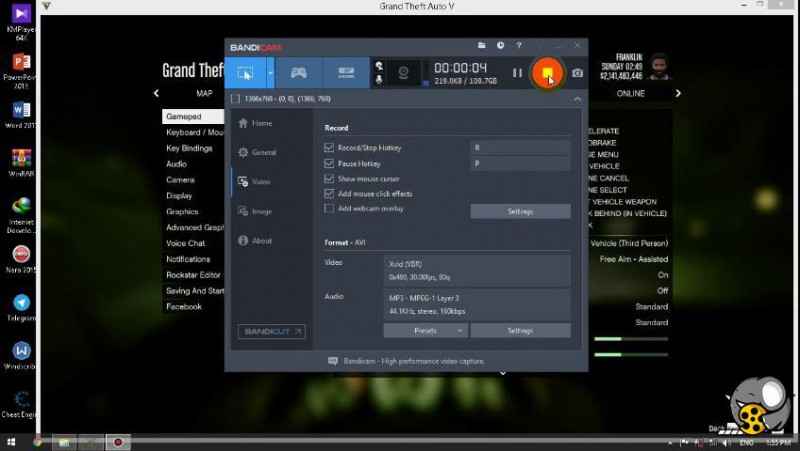
Task: Toggle Record/Stop Hotkey checkbox
Action: pos(329,147)
